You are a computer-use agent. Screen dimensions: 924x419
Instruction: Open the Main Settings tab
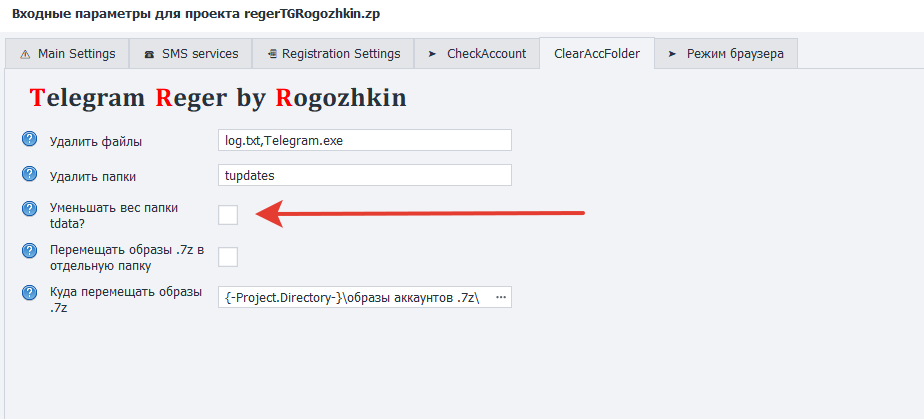(x=67, y=54)
